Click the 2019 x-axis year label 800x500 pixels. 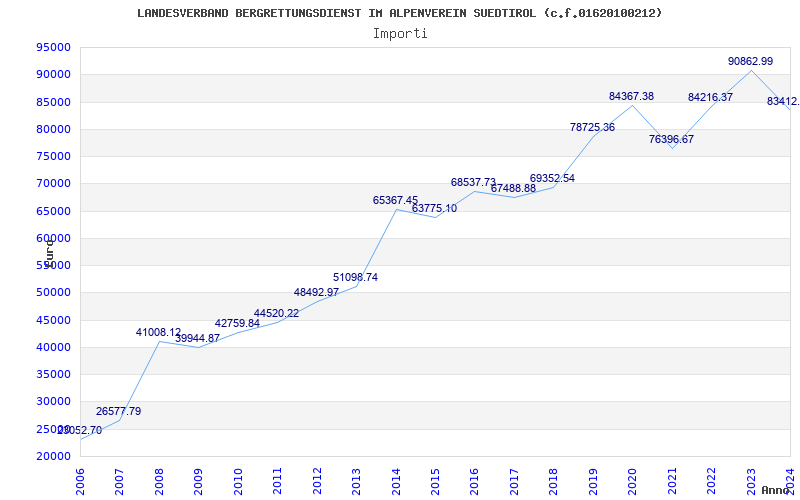click(593, 482)
